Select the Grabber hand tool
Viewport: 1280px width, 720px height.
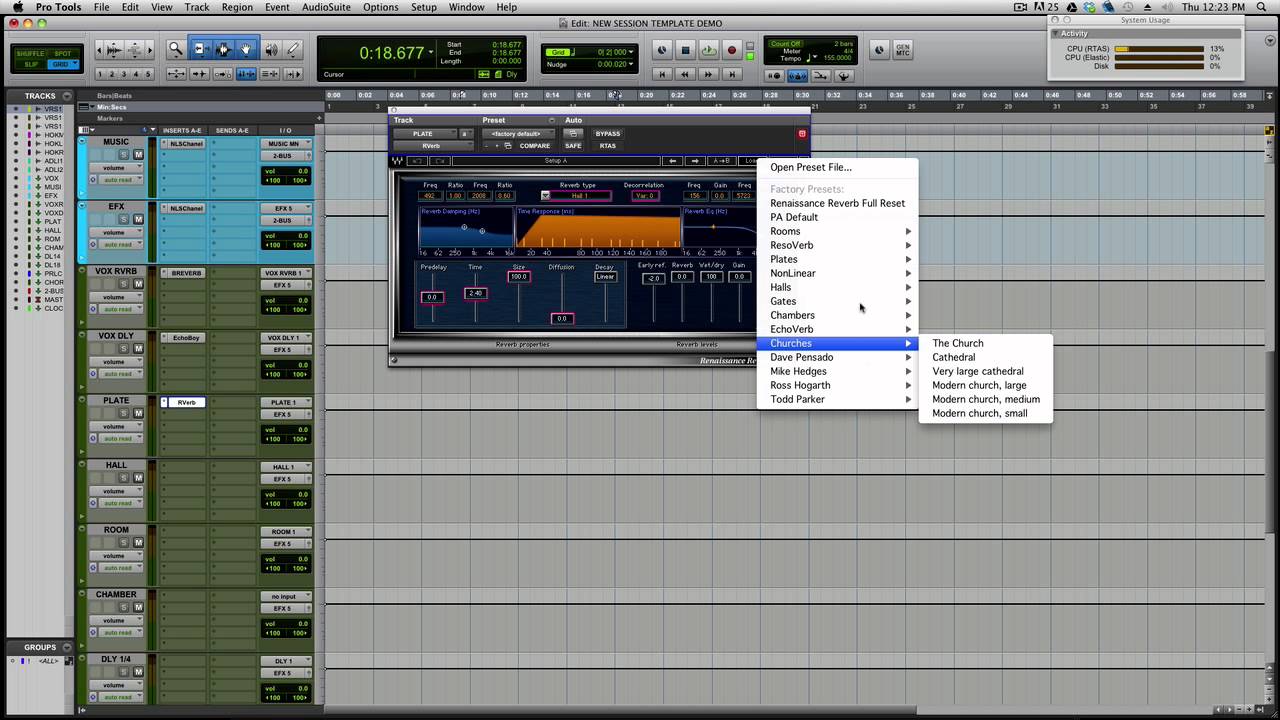coord(246,49)
